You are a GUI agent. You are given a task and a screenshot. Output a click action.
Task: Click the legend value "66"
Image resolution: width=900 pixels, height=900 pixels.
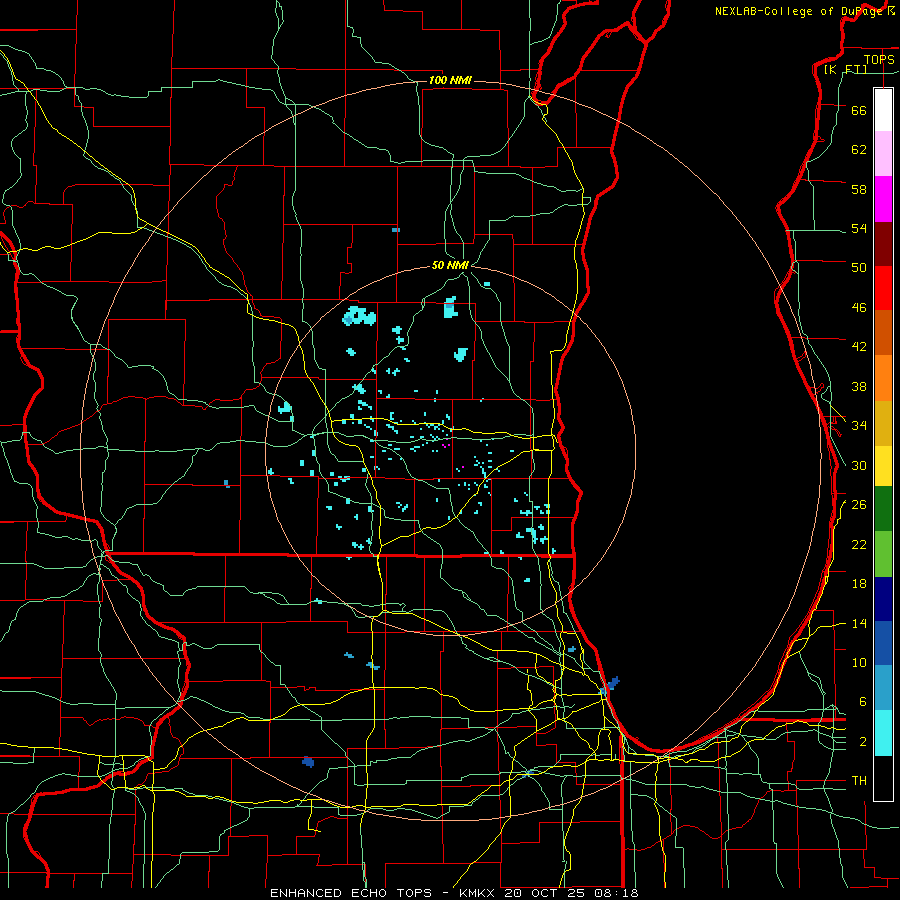[x=859, y=110]
